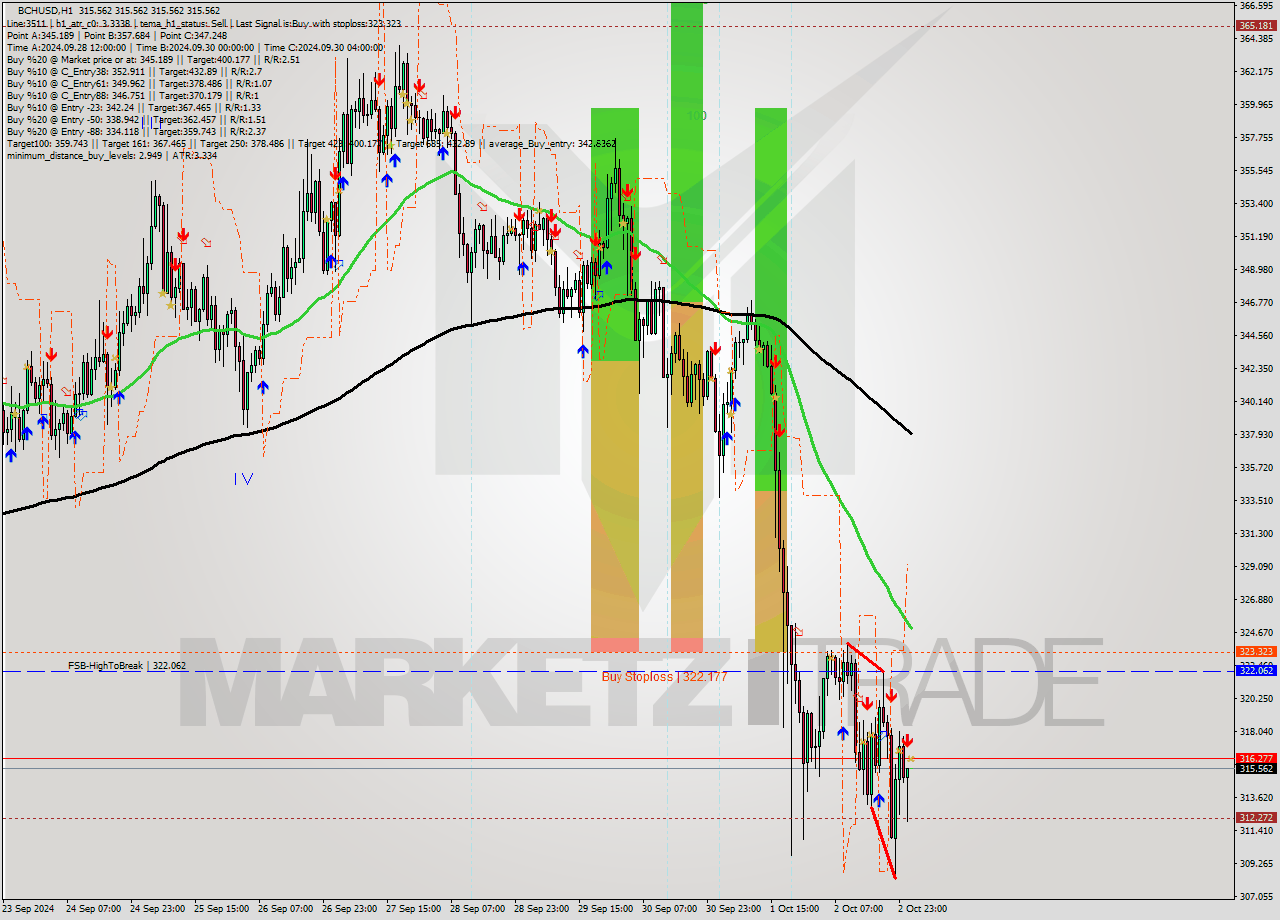Click the 362.170 price axis label

coord(1255,72)
